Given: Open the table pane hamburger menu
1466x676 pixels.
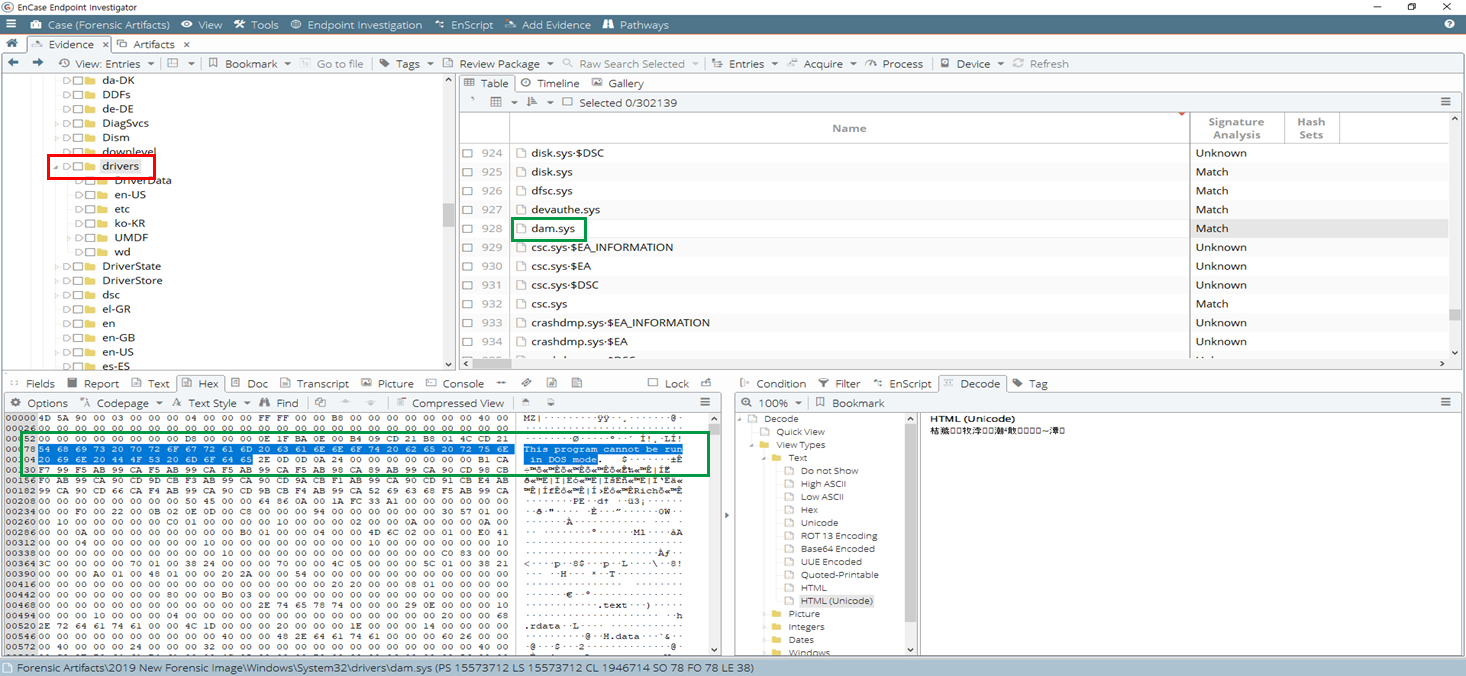Looking at the screenshot, I should pyautogui.click(x=1445, y=102).
